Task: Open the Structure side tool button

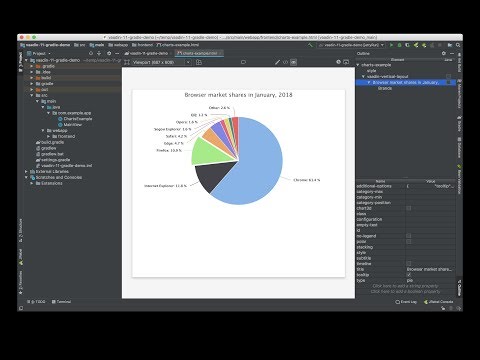Action: [x=21, y=230]
